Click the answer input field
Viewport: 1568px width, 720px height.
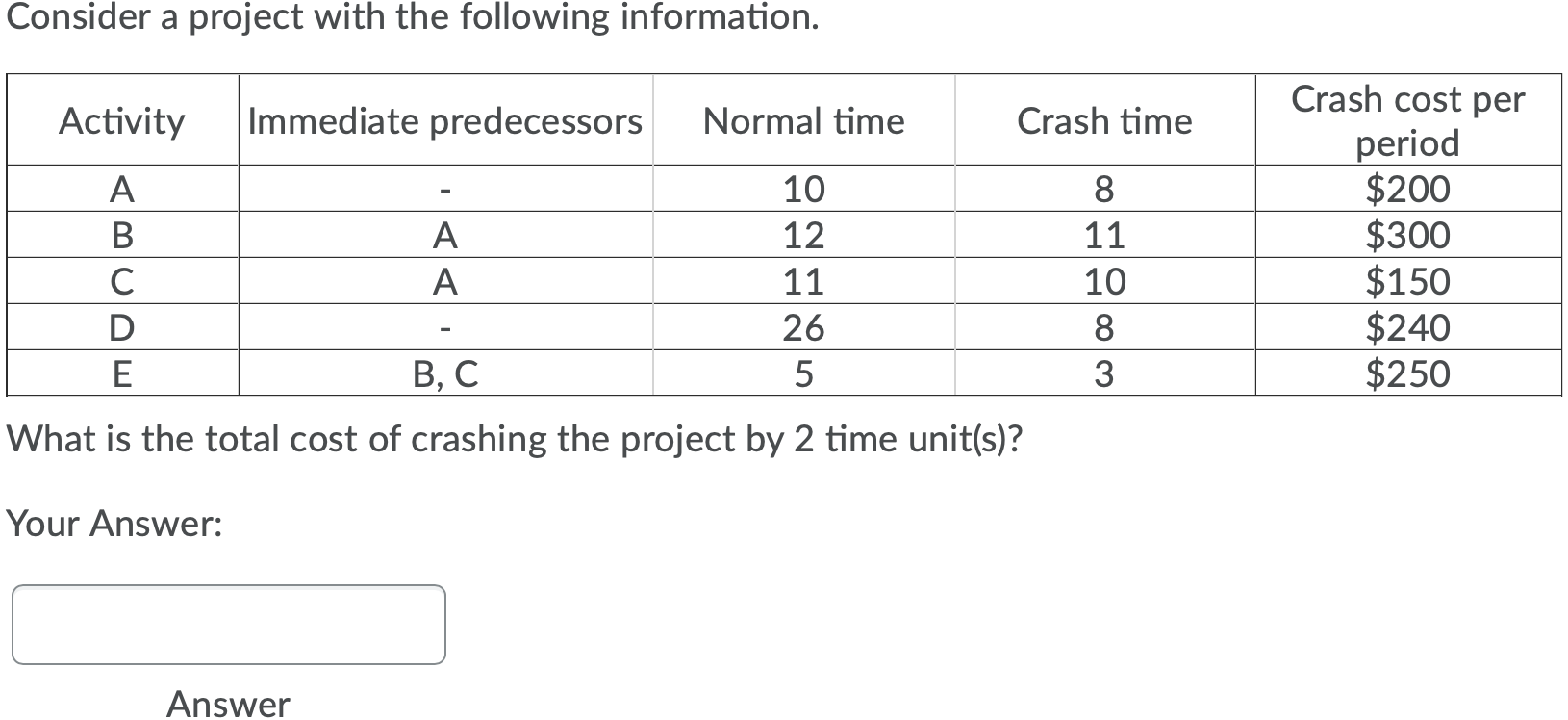tap(227, 624)
